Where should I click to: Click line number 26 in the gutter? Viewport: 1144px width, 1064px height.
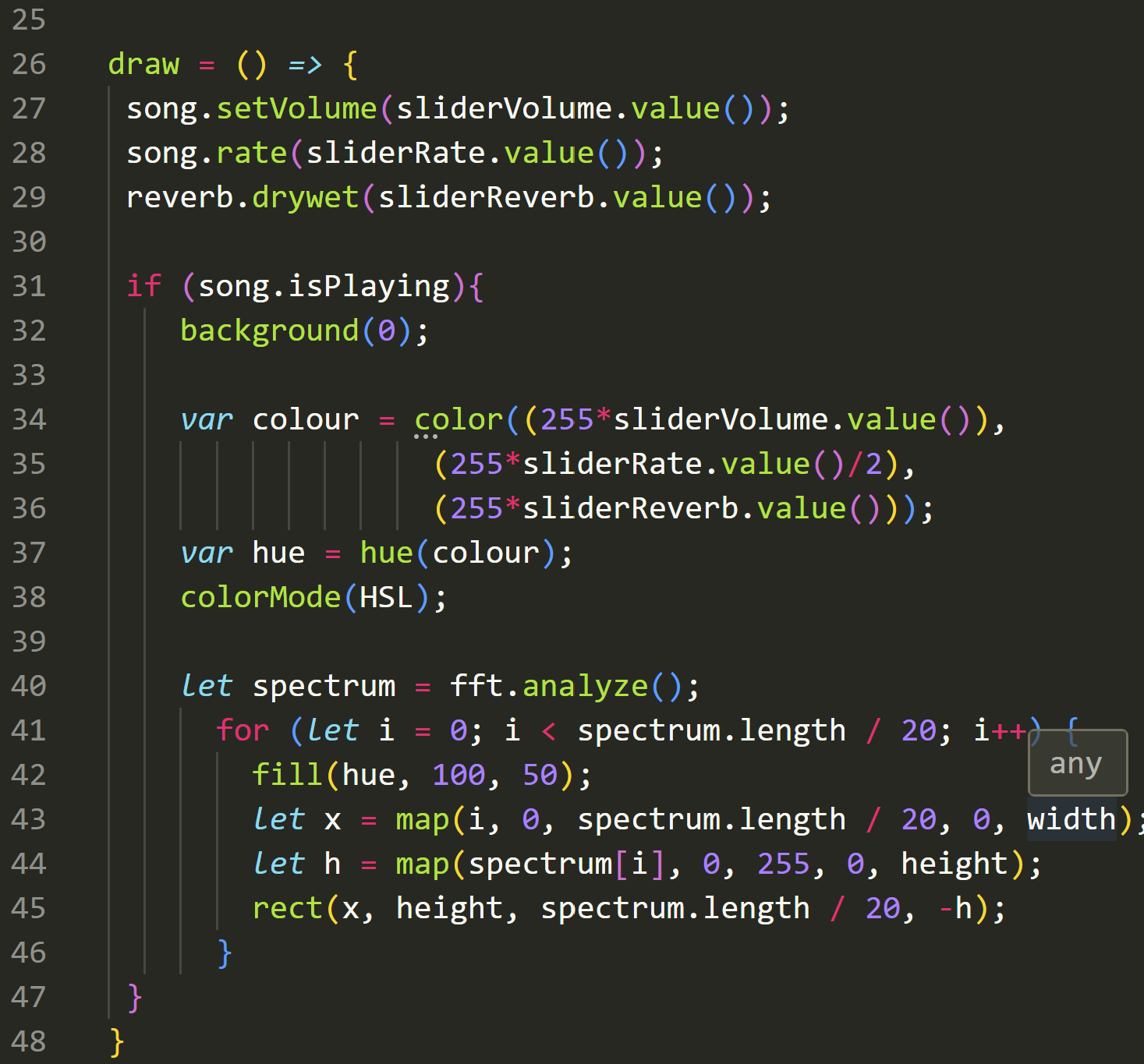point(29,64)
